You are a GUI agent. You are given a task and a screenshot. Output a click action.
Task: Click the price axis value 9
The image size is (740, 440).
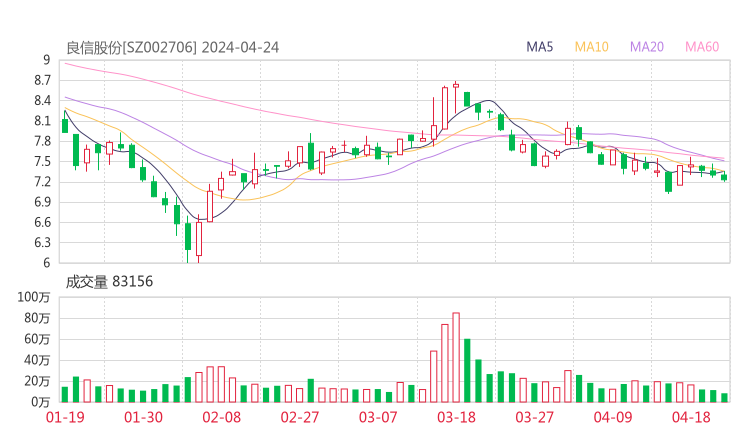[x=46, y=60]
